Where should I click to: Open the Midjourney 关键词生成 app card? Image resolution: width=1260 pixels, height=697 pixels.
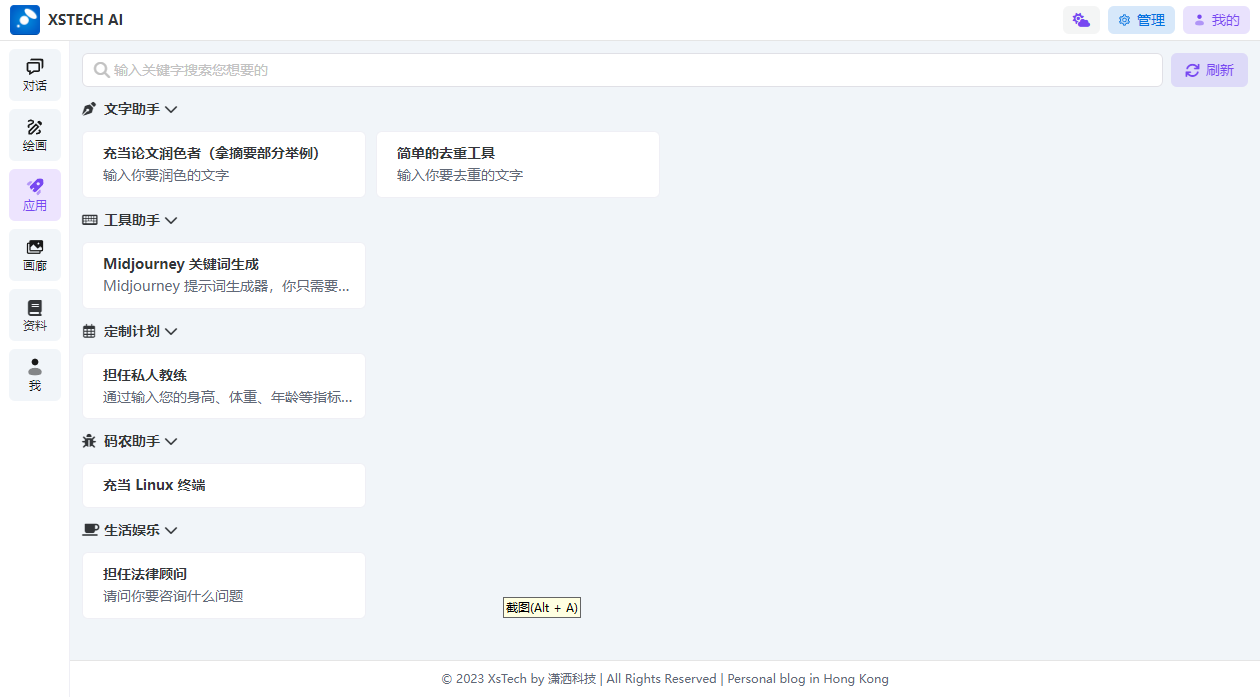tap(224, 275)
